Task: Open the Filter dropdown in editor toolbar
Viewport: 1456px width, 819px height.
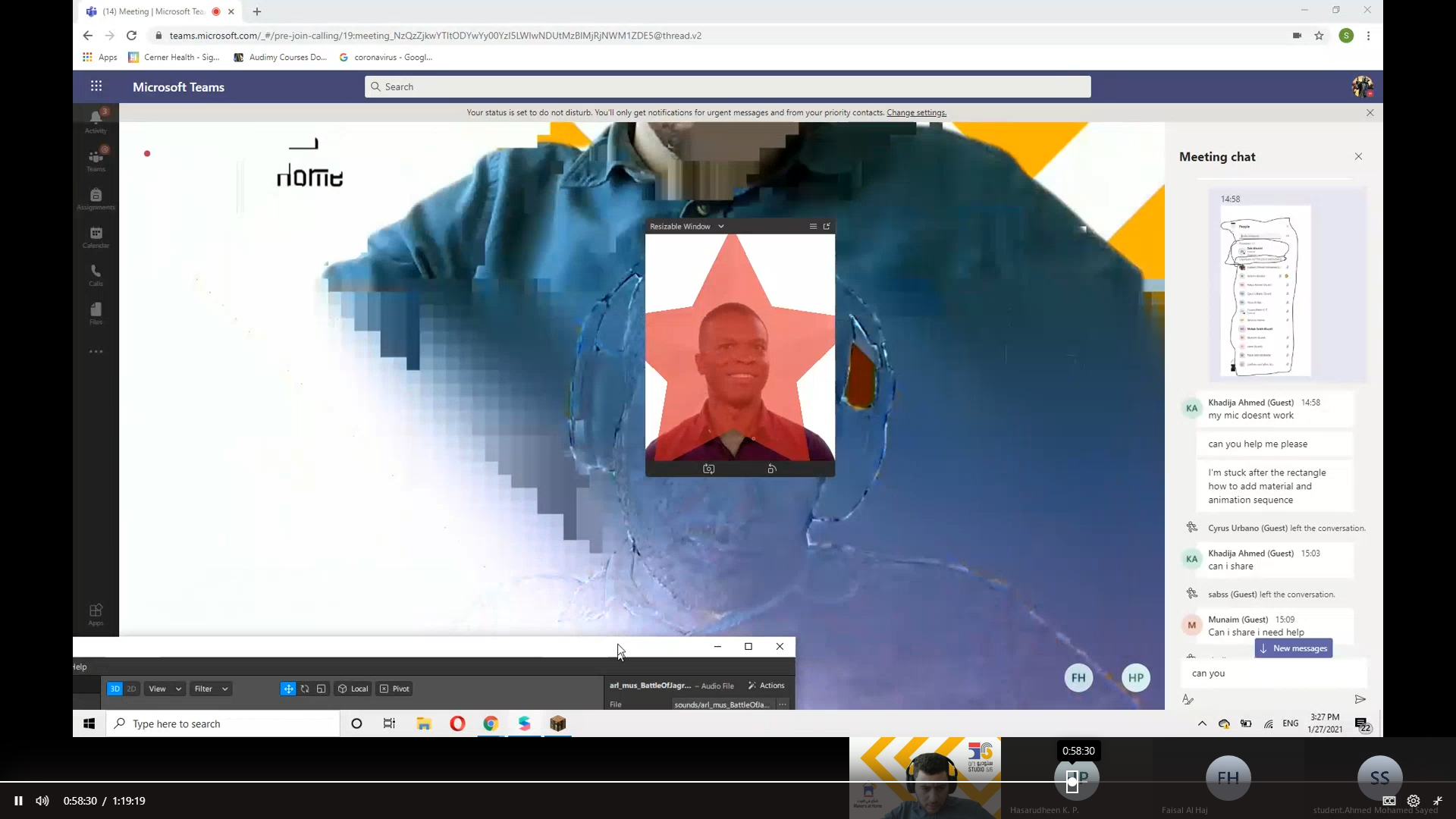Action: pos(211,689)
